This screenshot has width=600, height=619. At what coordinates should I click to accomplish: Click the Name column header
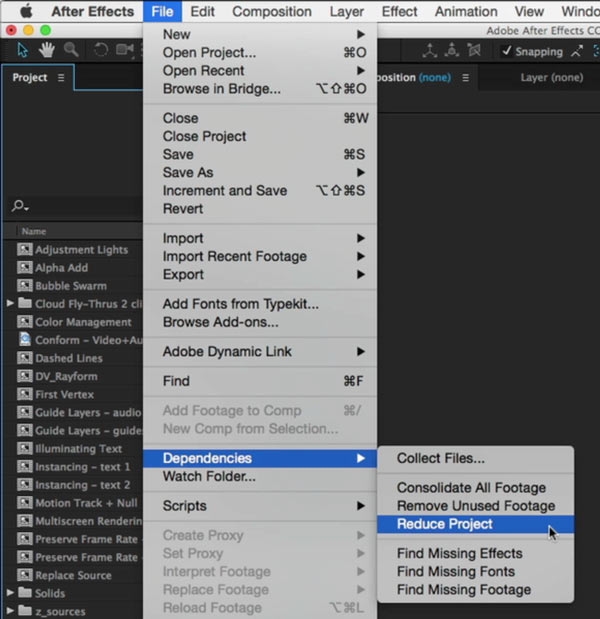[x=34, y=231]
